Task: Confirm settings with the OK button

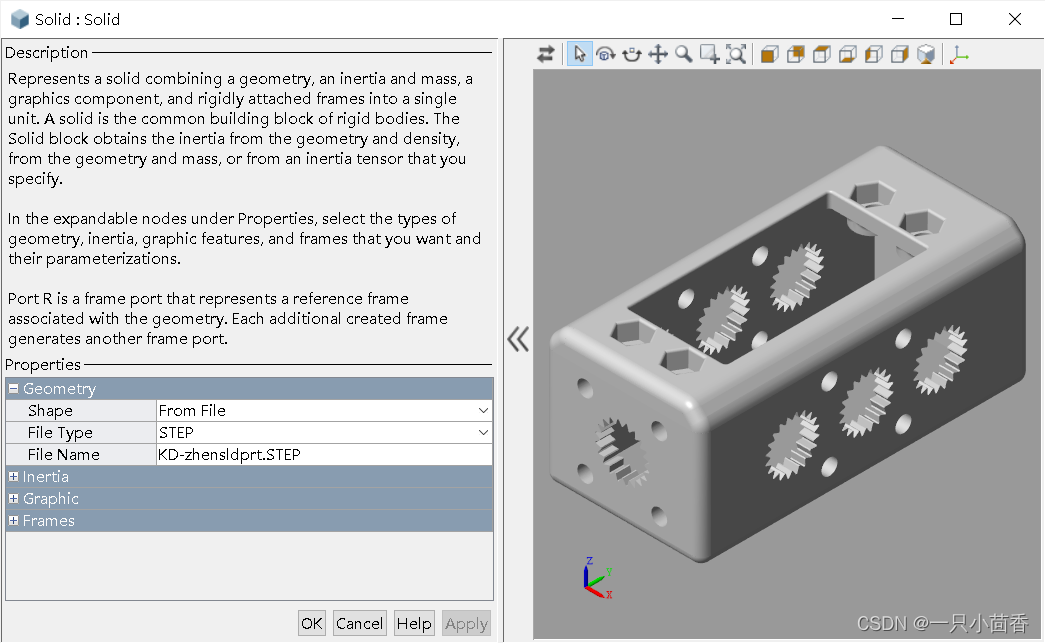Action: (x=311, y=622)
